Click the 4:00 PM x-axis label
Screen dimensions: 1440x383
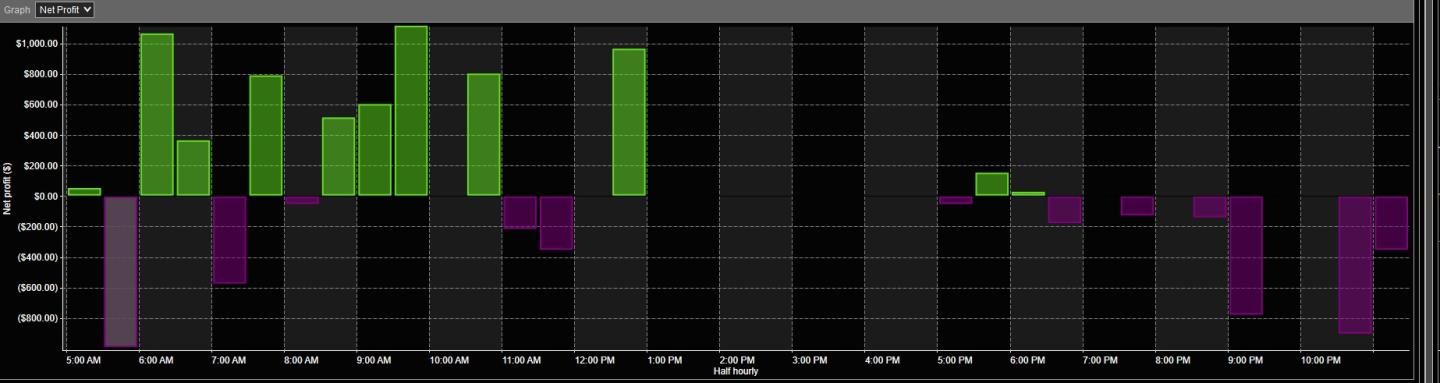coord(883,359)
